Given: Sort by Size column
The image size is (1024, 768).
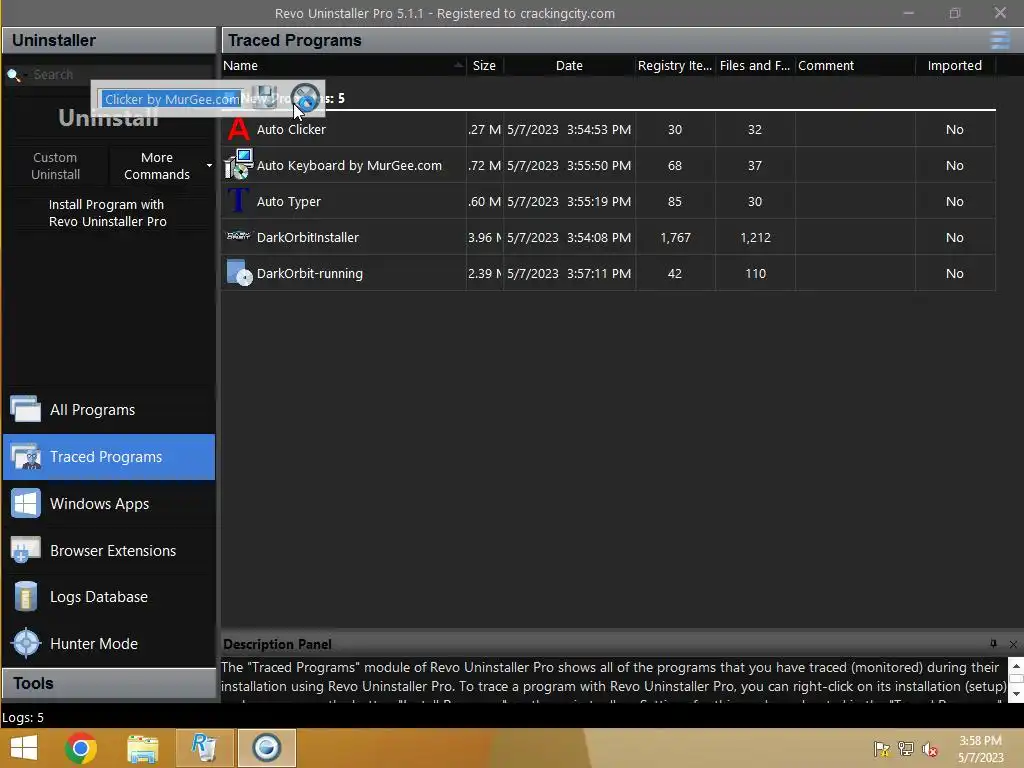Looking at the screenshot, I should [x=485, y=65].
